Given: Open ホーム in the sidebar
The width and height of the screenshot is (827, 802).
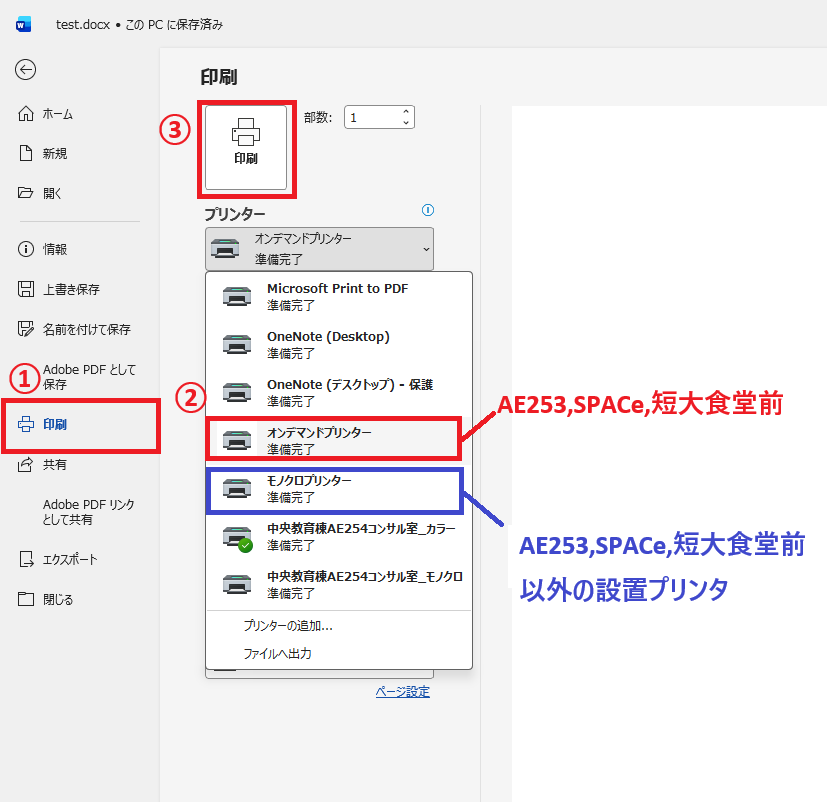Looking at the screenshot, I should [x=57, y=114].
